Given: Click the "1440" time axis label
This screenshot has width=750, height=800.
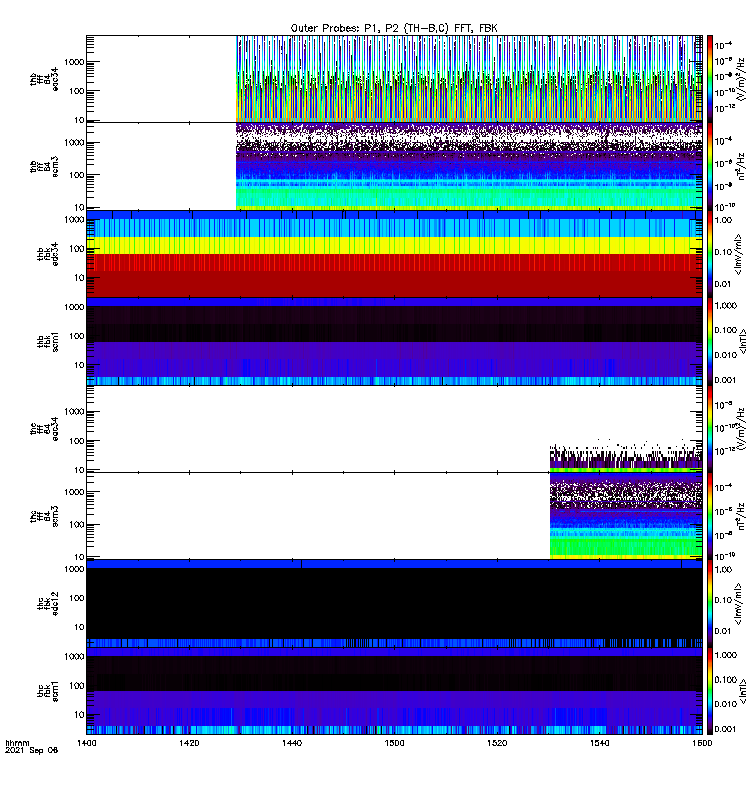Looking at the screenshot, I should point(291,743).
